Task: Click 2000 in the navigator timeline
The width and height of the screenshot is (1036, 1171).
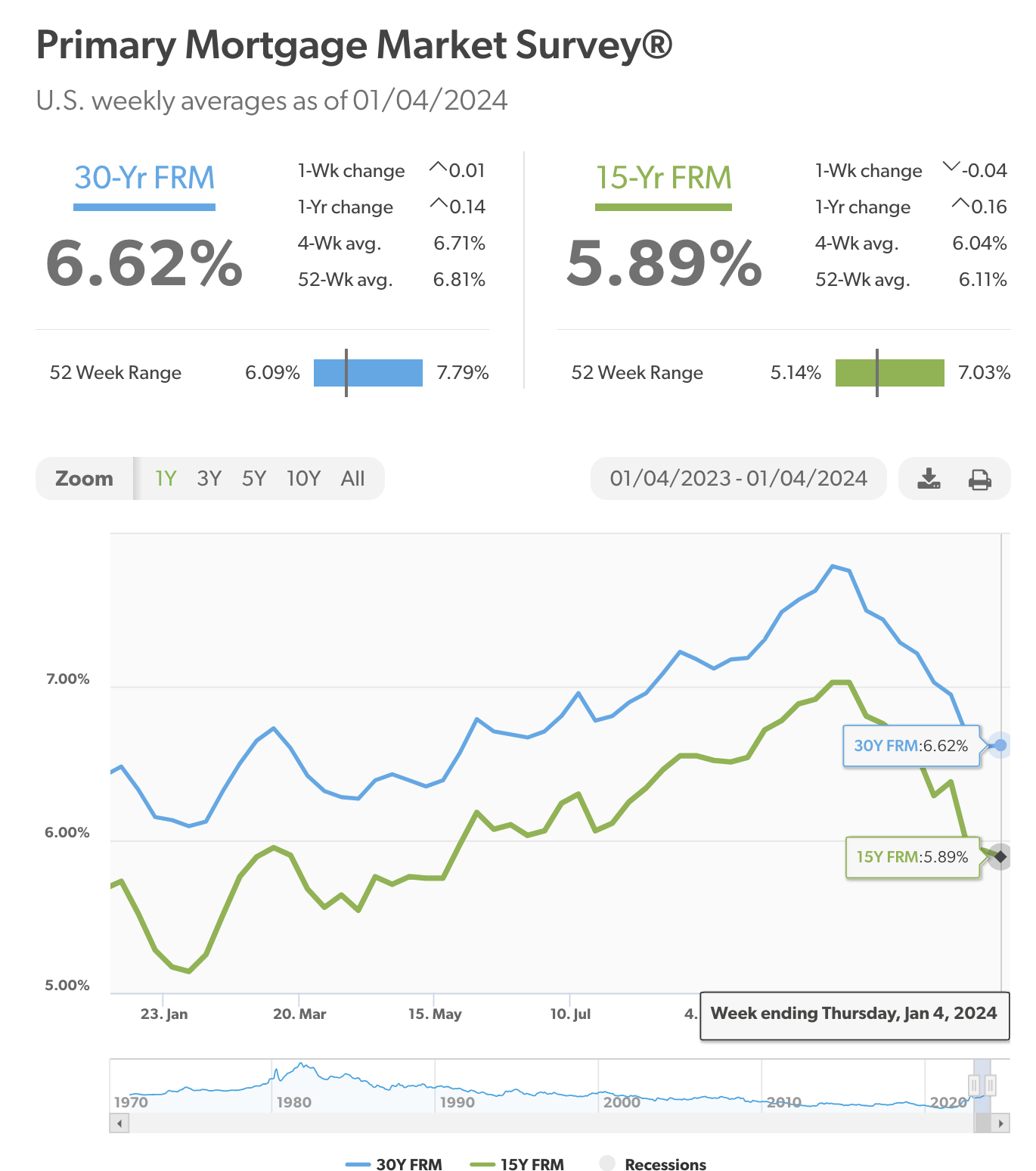Action: point(622,1102)
